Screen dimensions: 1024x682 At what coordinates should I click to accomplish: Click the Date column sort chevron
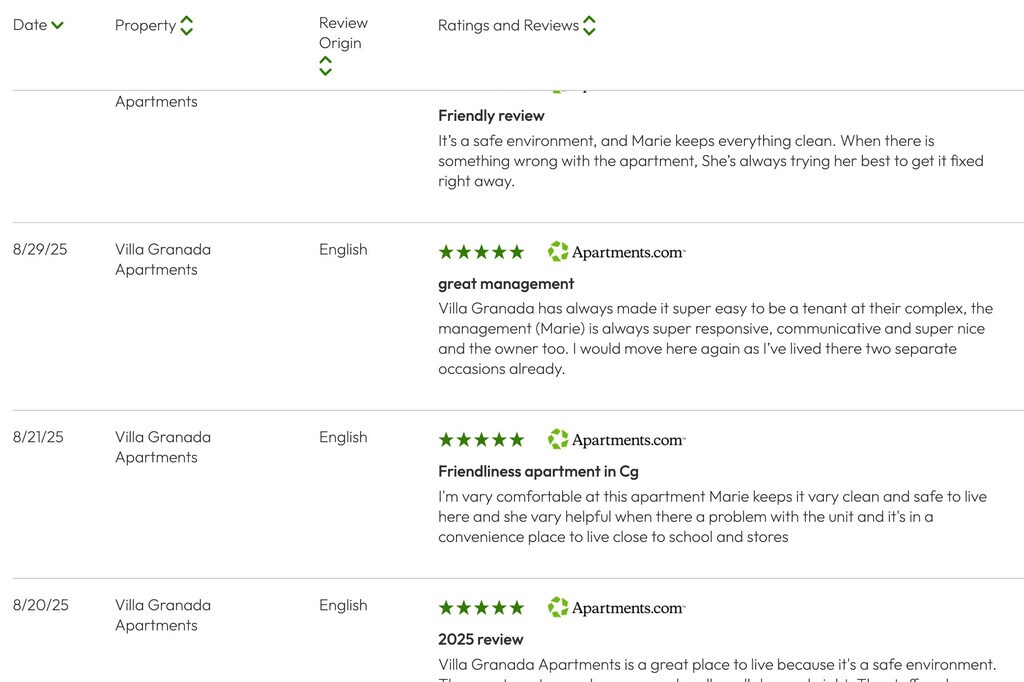(57, 26)
